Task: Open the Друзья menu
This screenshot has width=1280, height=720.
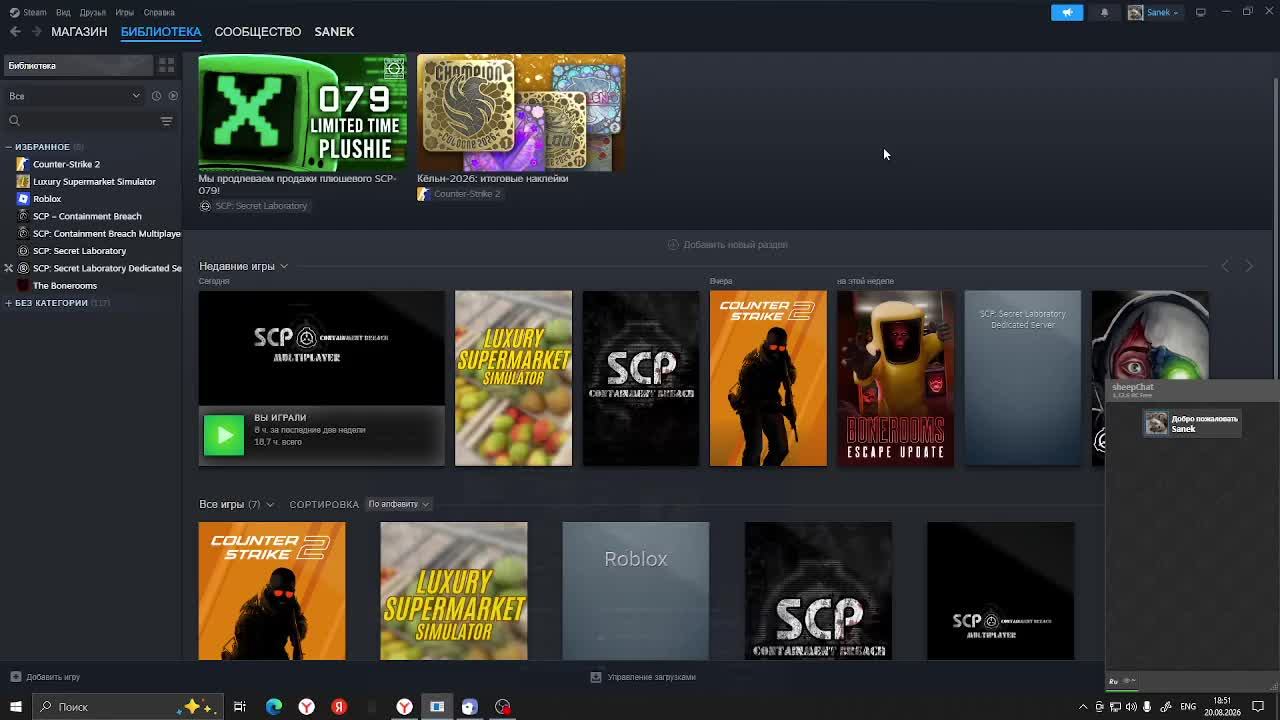Action: [92, 12]
